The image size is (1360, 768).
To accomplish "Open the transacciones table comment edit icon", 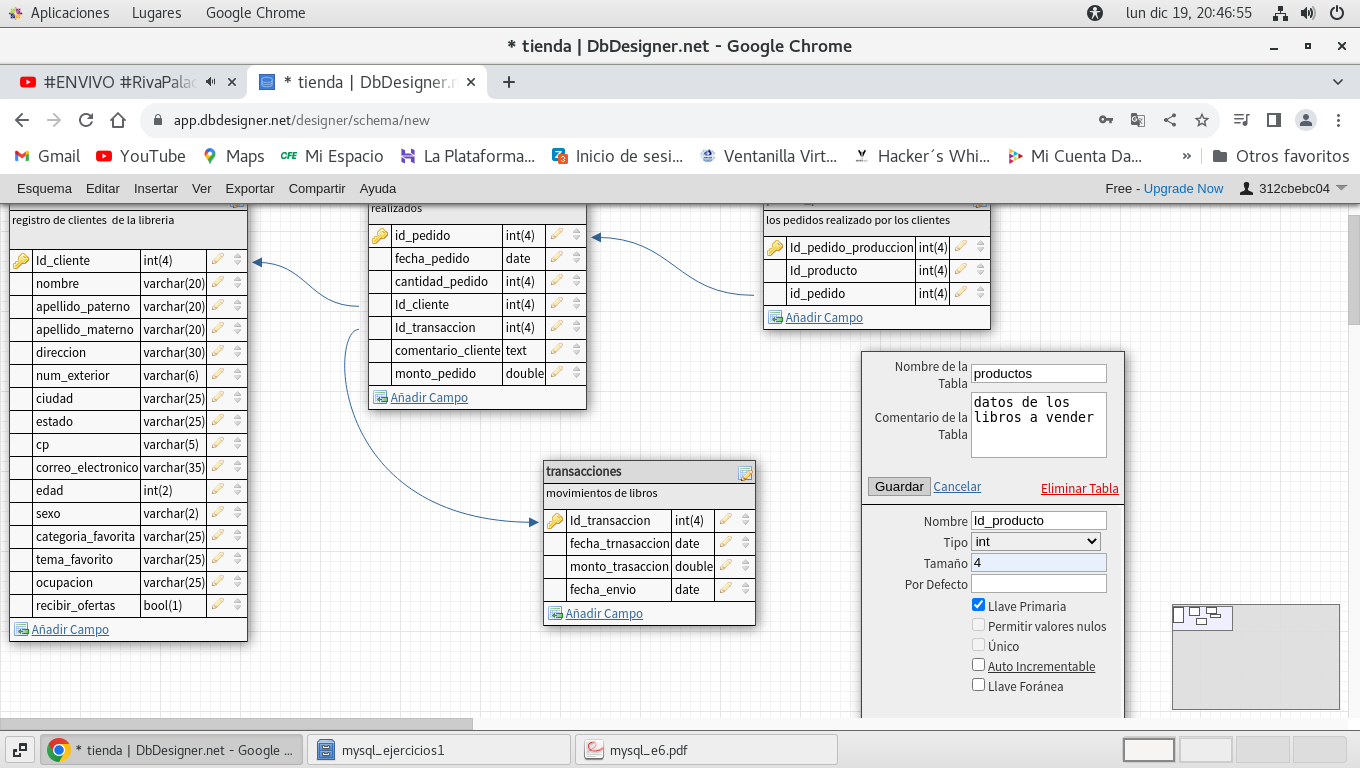I will tap(745, 473).
